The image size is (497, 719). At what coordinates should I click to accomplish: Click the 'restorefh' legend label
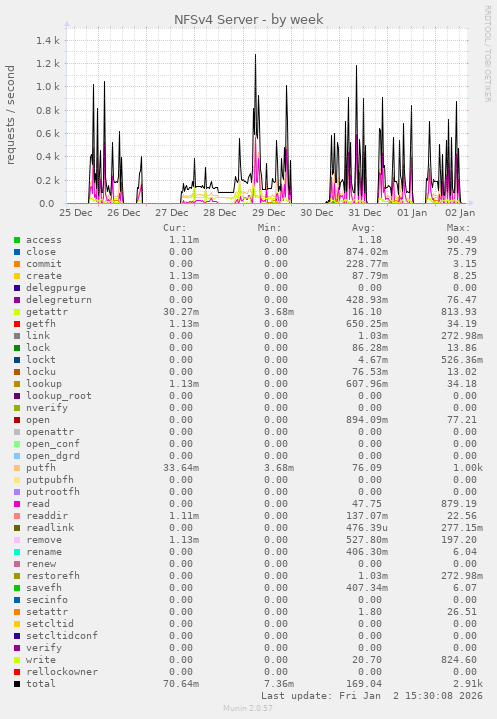click(x=53, y=575)
